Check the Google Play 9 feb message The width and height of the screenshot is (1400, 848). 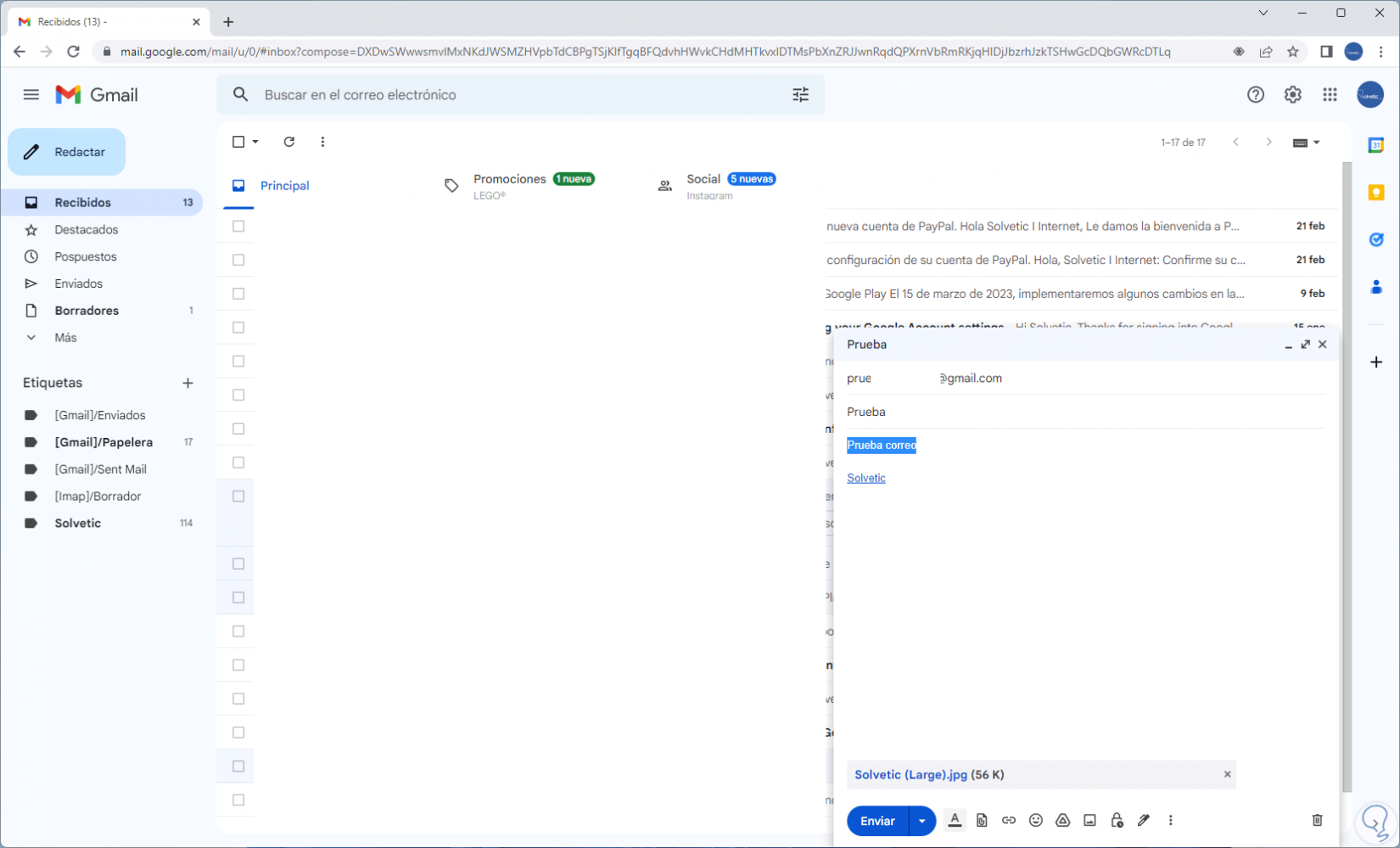pos(238,294)
